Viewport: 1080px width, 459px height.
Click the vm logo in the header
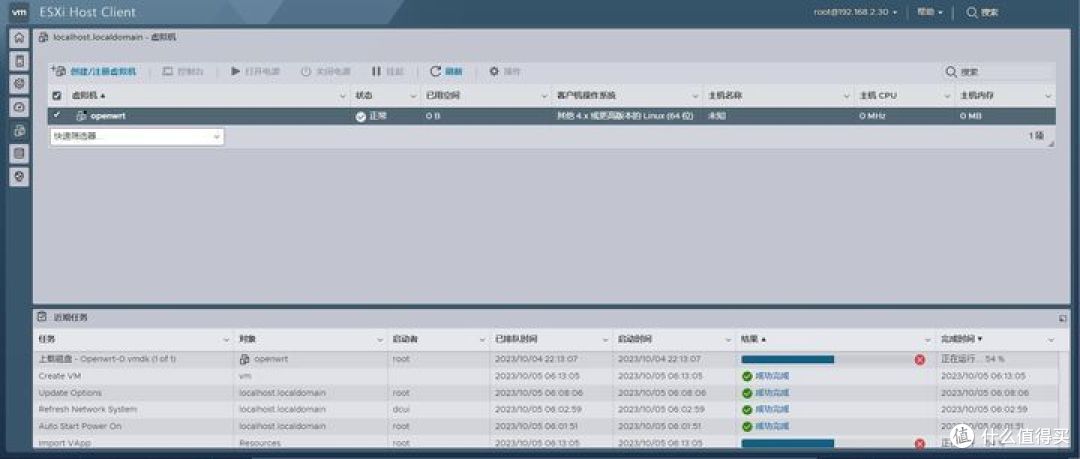coord(19,12)
